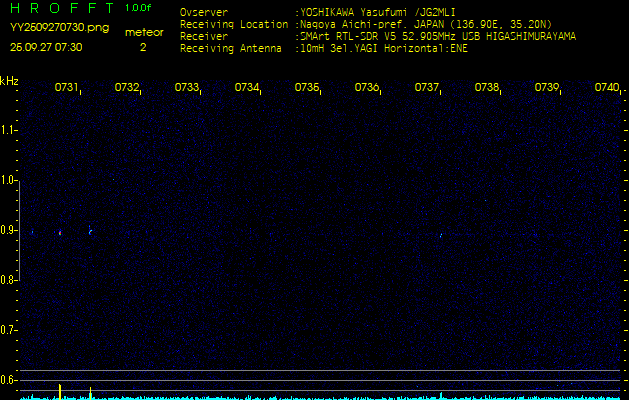Click the Receiving Location label
The height and width of the screenshot is (400, 629).
(234, 24)
